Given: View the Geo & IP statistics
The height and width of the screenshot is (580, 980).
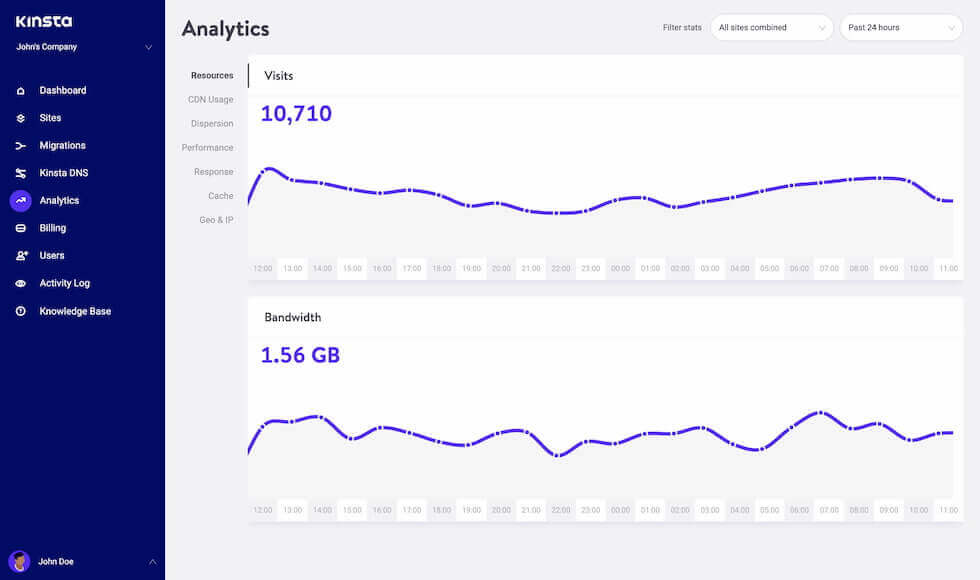Looking at the screenshot, I should [x=215, y=219].
